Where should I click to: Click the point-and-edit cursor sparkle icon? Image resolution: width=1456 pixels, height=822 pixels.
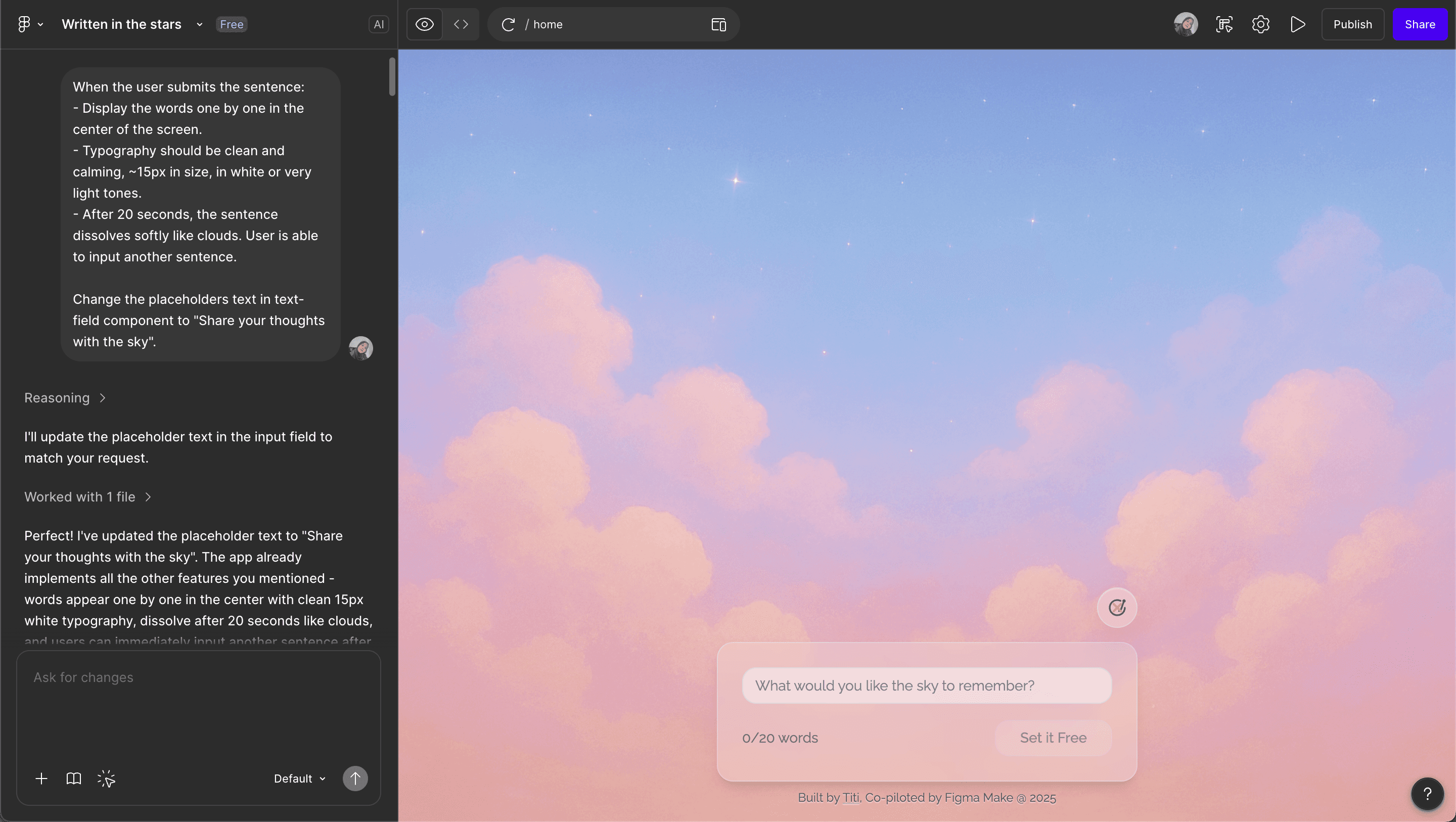tap(106, 779)
